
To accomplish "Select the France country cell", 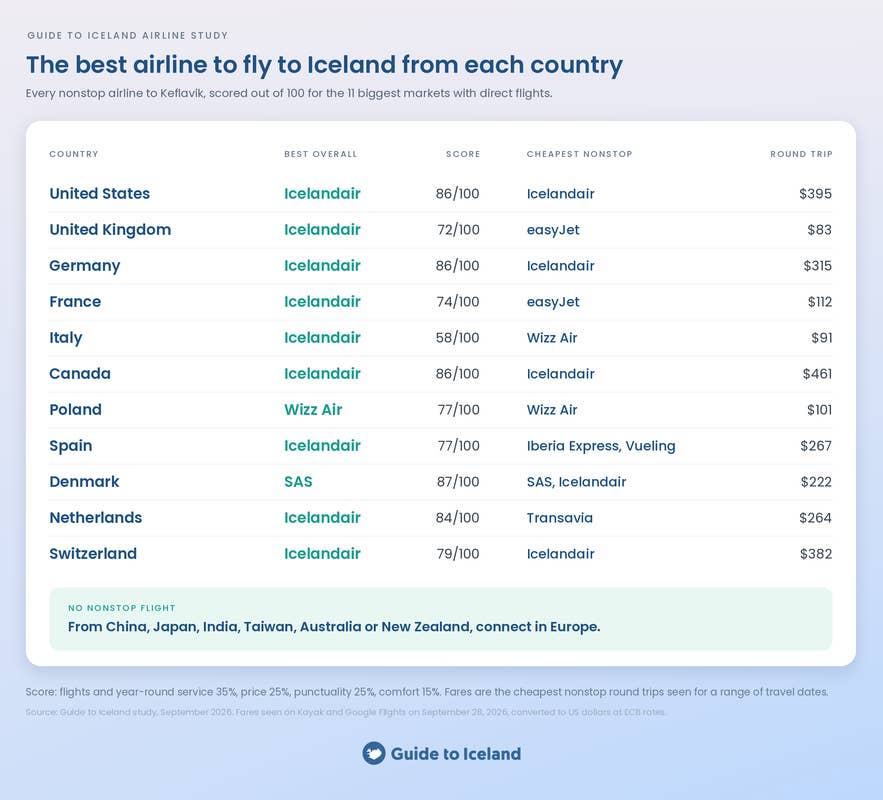I will click(75, 302).
